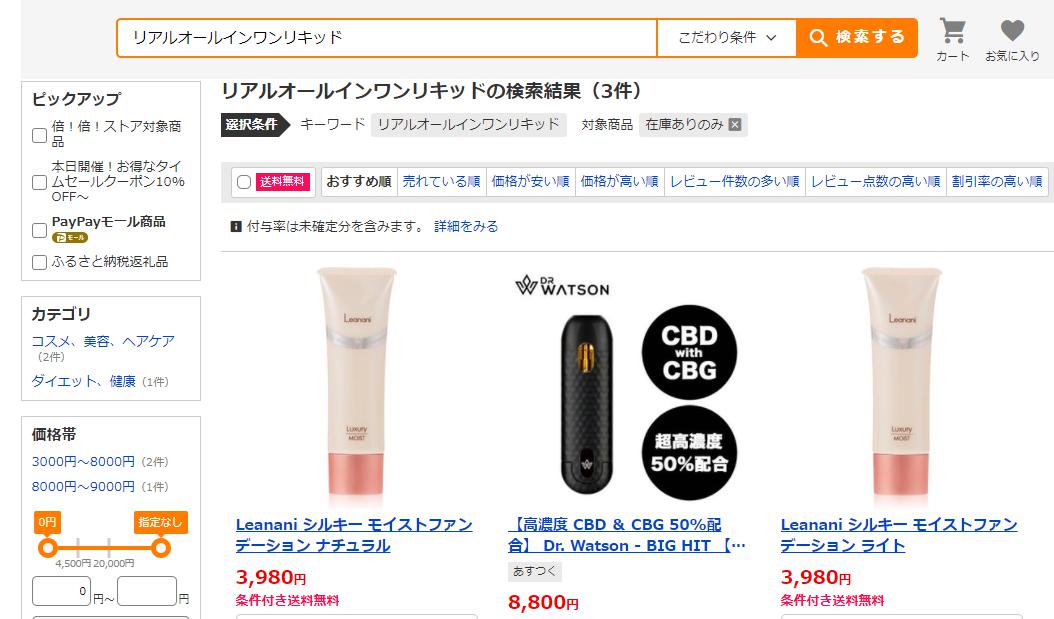The image size is (1054, 619).
Task: Sort by 価格が安い順 tab
Action: (530, 181)
